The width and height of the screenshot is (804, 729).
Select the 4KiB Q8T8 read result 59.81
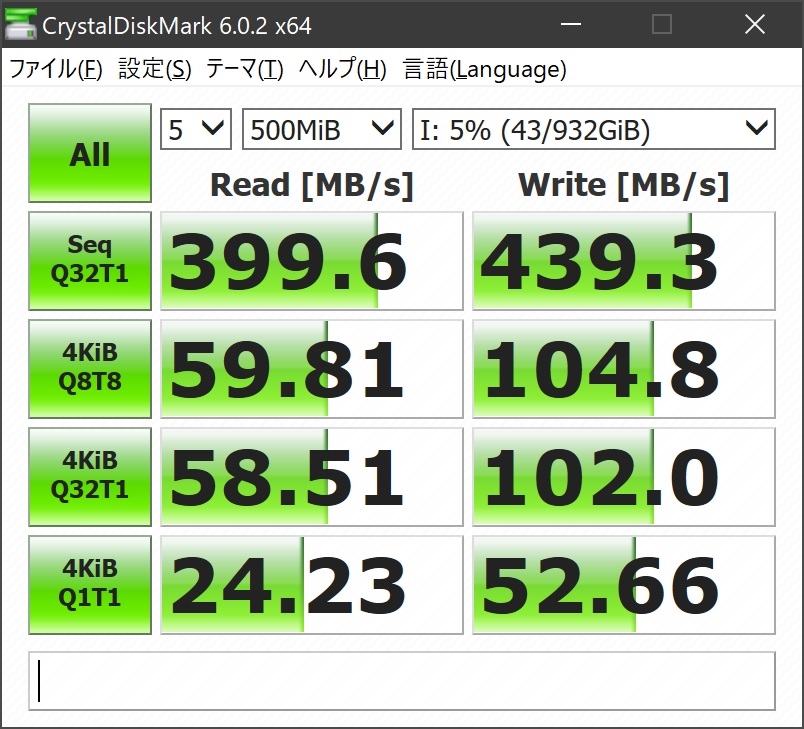coord(312,369)
